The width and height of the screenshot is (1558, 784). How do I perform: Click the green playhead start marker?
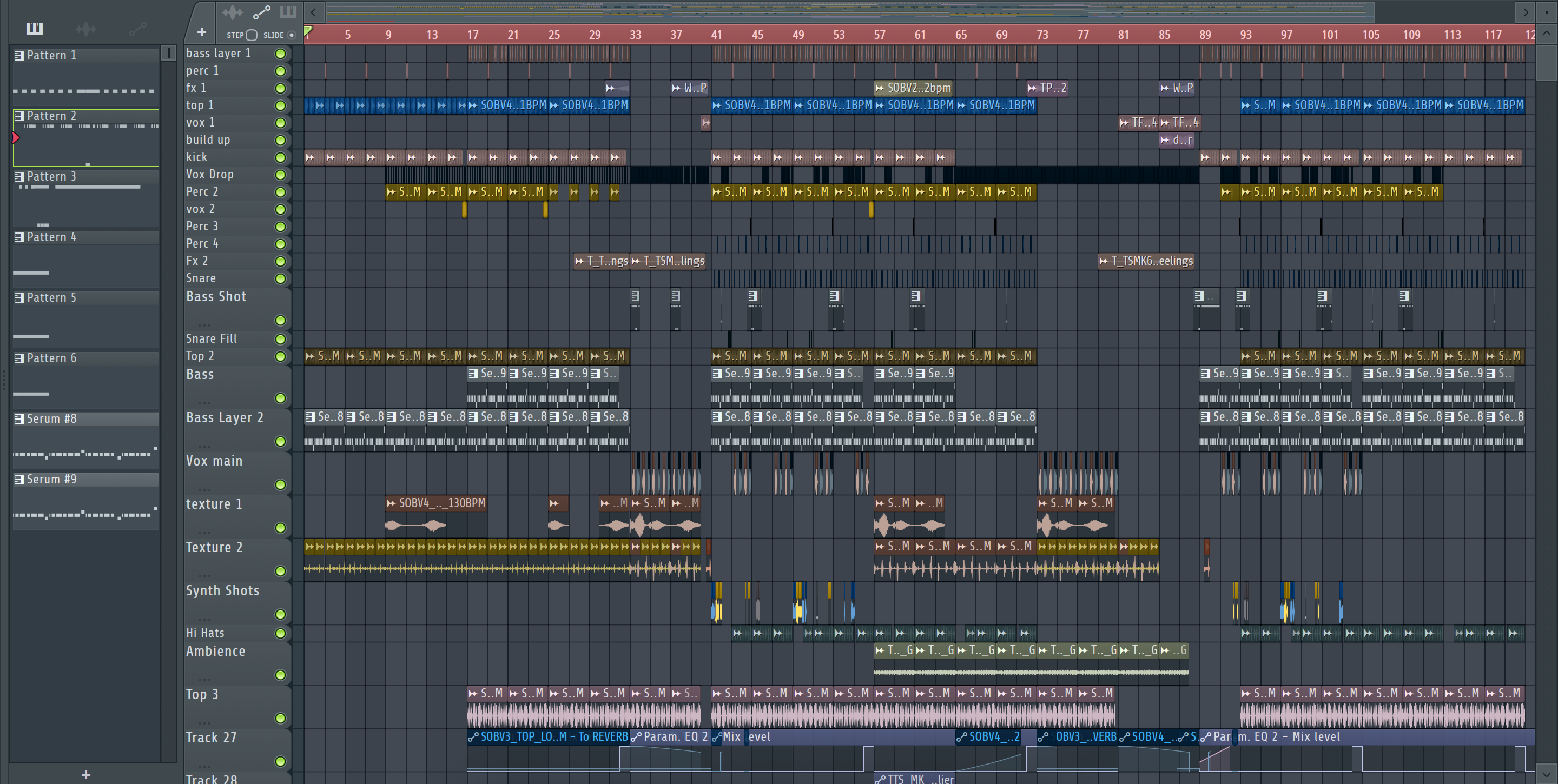[x=308, y=31]
